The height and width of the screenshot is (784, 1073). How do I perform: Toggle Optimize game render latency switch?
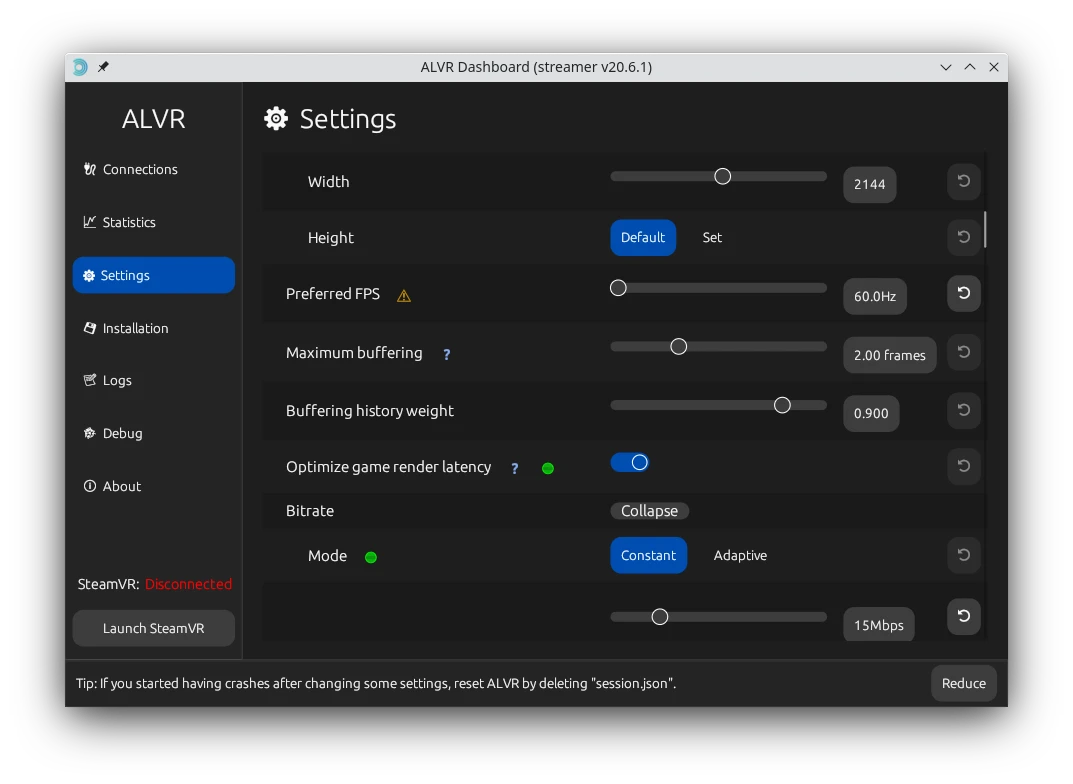(x=630, y=462)
